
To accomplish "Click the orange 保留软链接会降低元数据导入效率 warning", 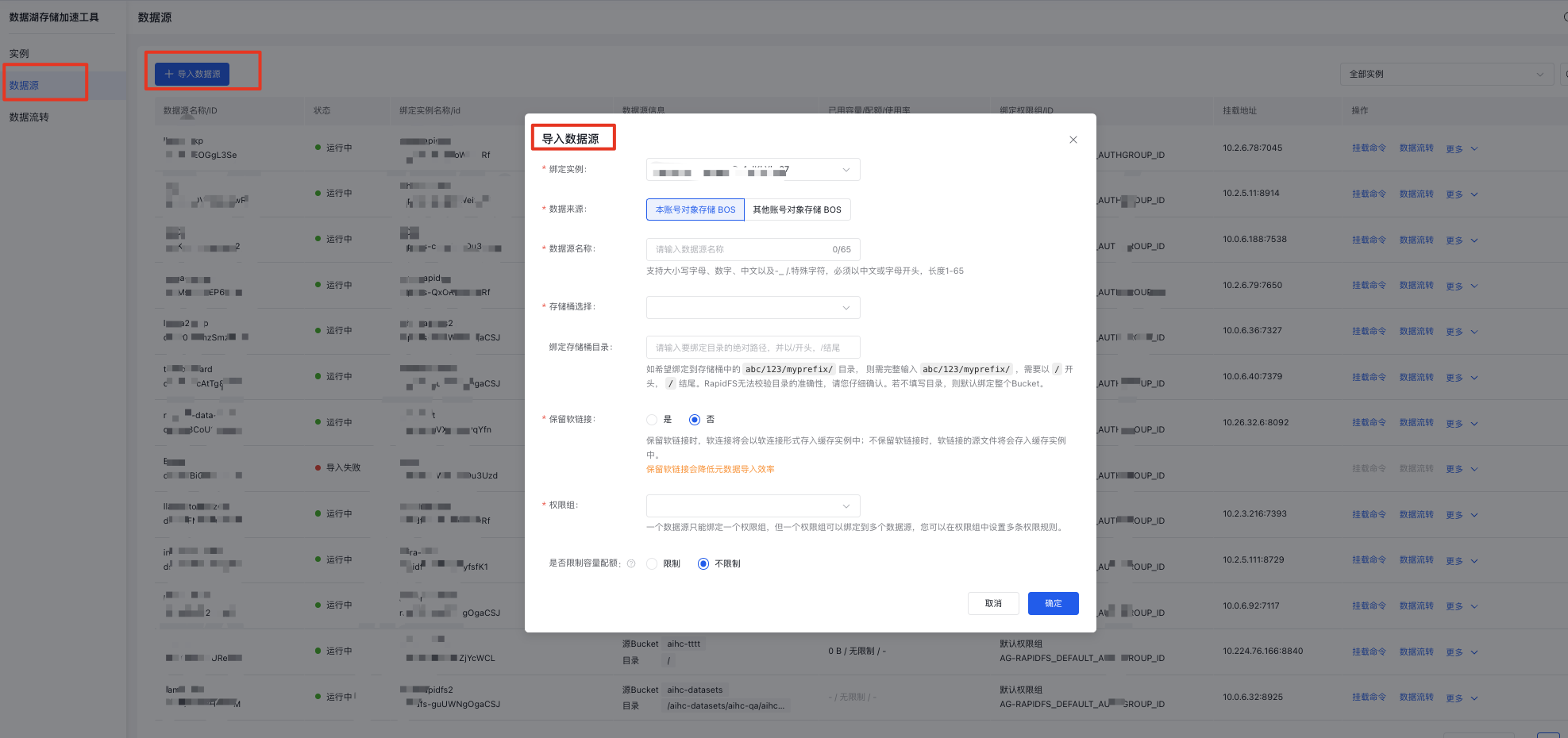I will click(710, 469).
